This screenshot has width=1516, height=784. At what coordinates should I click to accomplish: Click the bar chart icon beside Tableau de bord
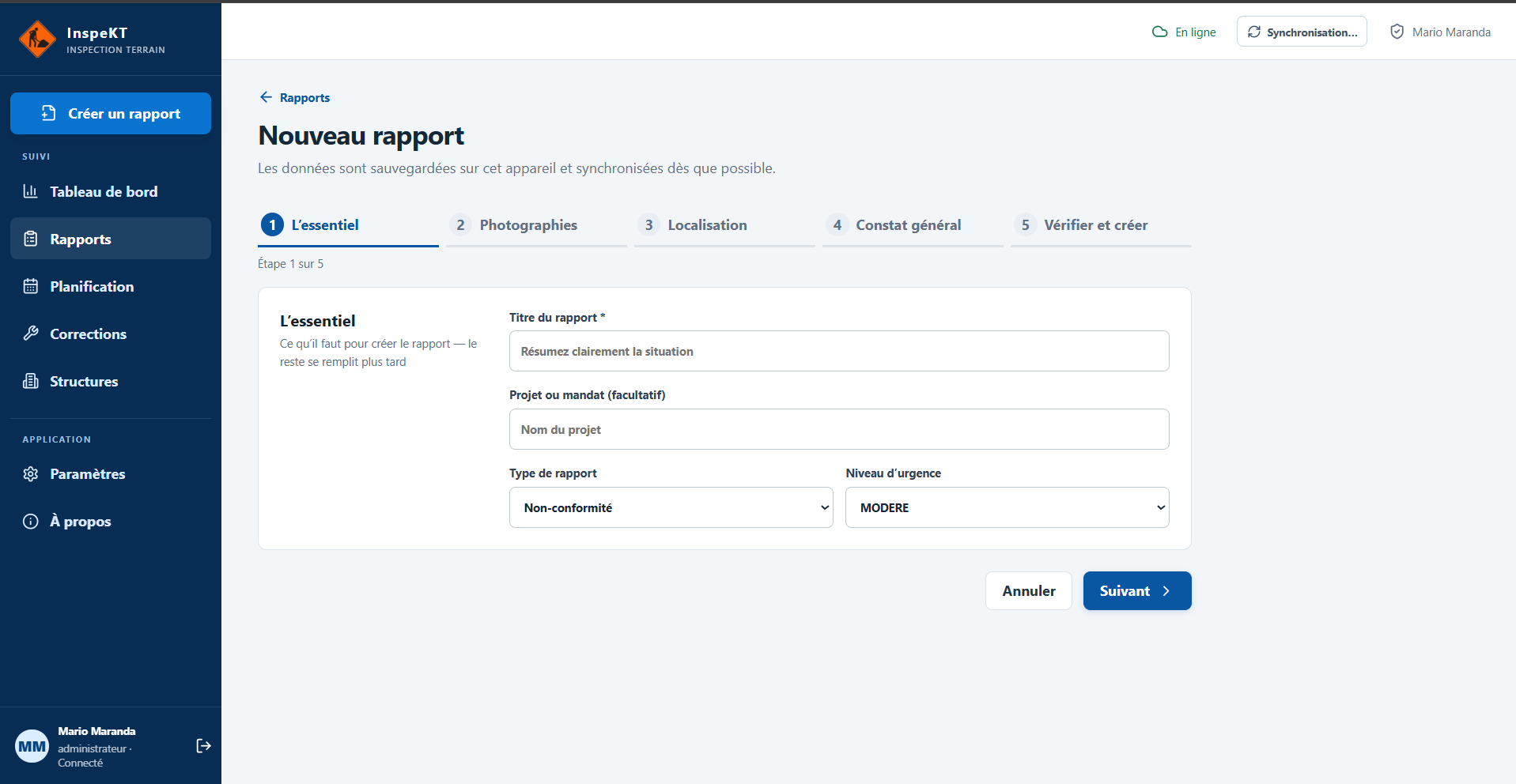[31, 191]
